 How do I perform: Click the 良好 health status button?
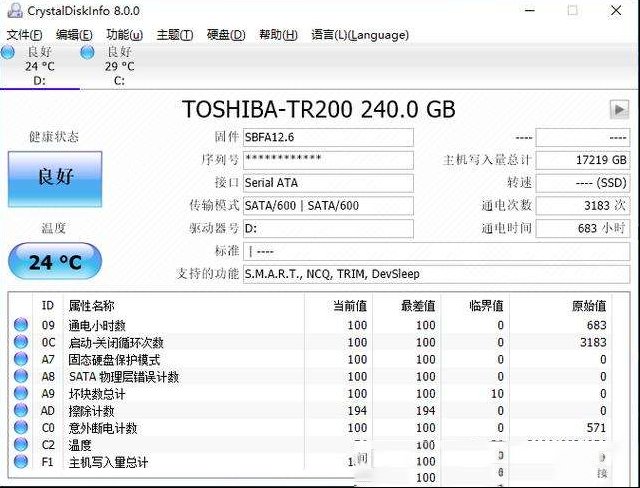click(55, 179)
